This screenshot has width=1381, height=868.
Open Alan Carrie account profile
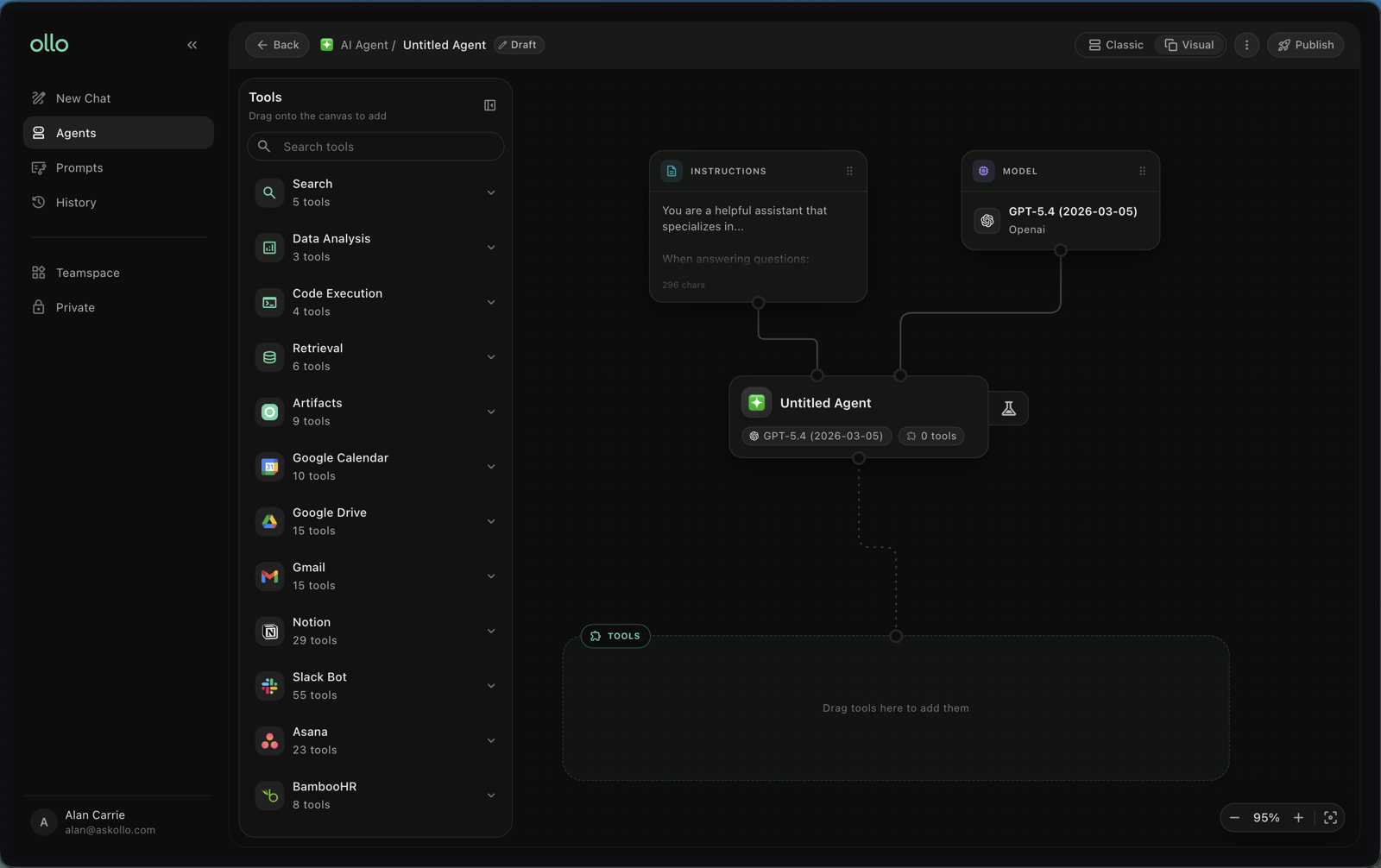[118, 822]
